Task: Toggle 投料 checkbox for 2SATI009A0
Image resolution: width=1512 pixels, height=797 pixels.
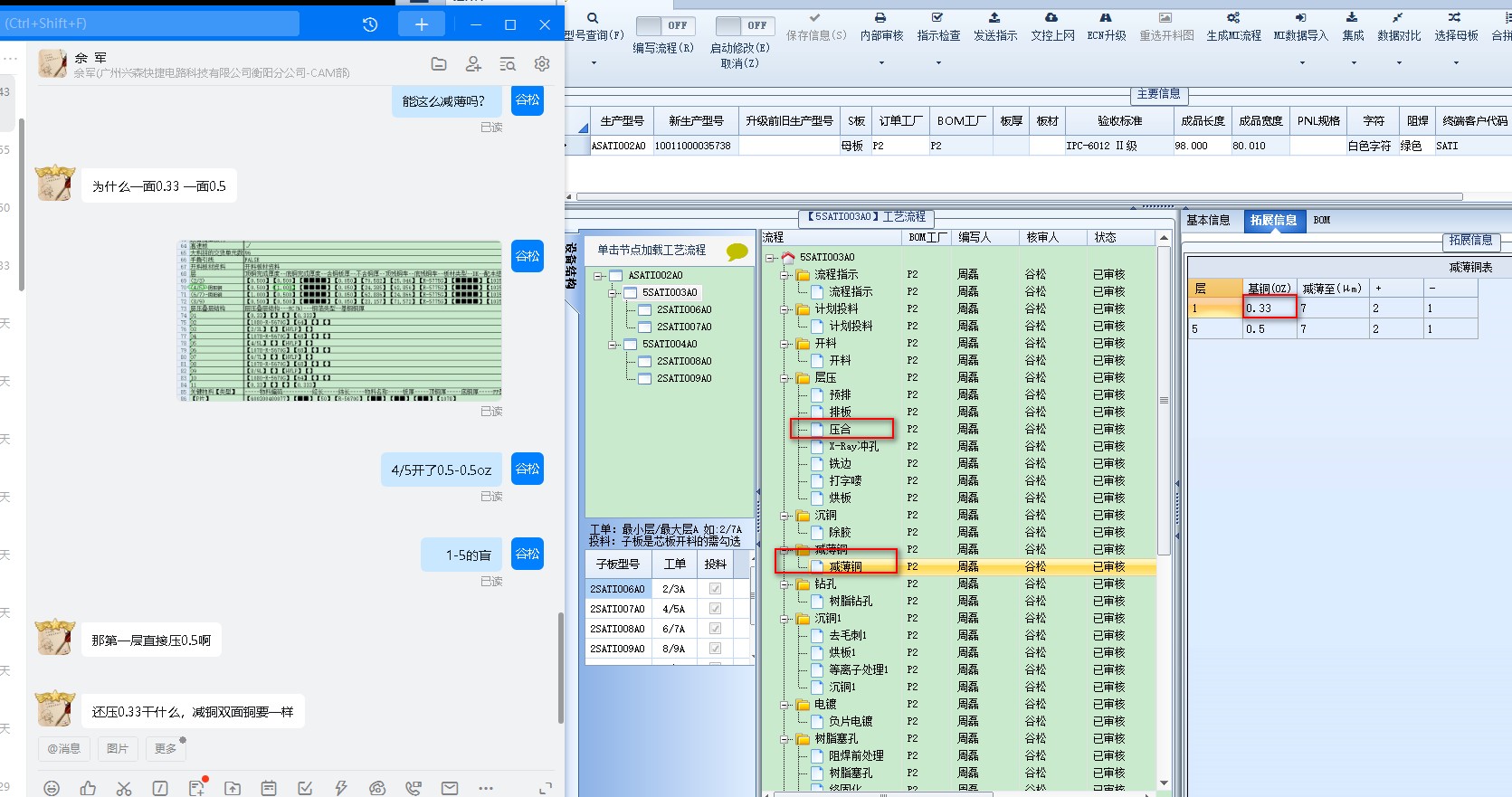Action: tap(716, 649)
